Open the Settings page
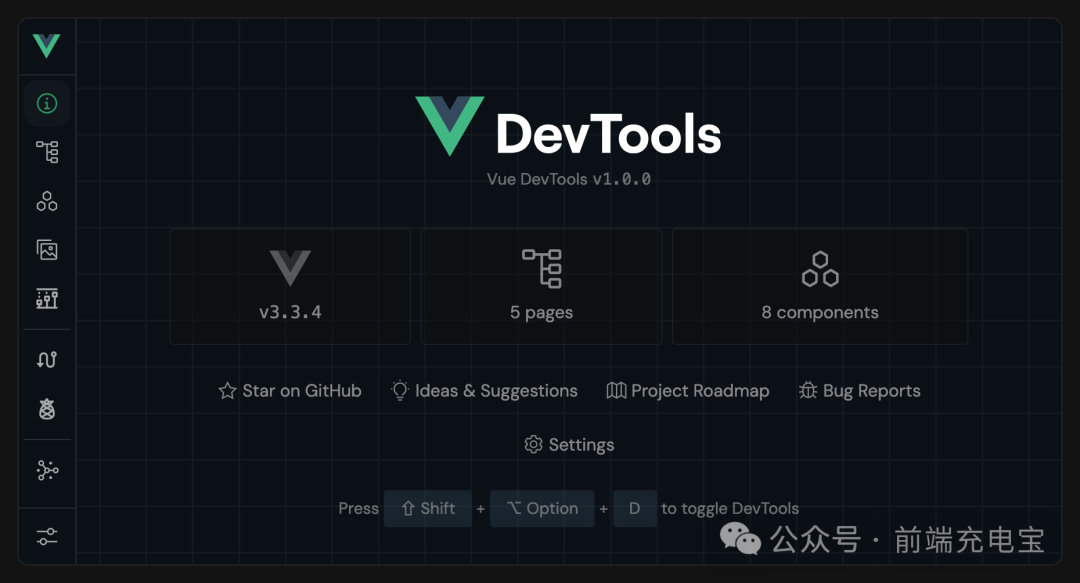 pyautogui.click(x=569, y=444)
